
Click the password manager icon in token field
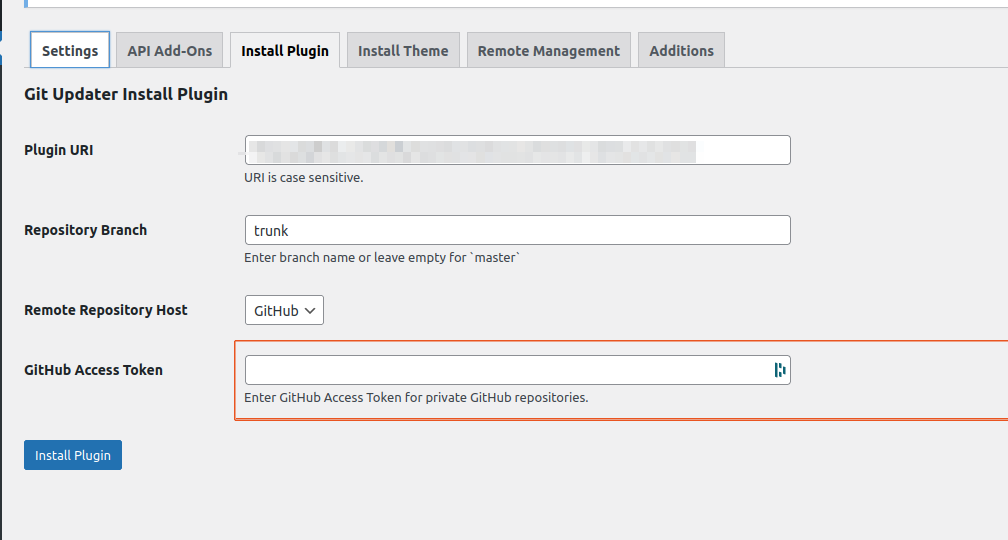click(779, 370)
